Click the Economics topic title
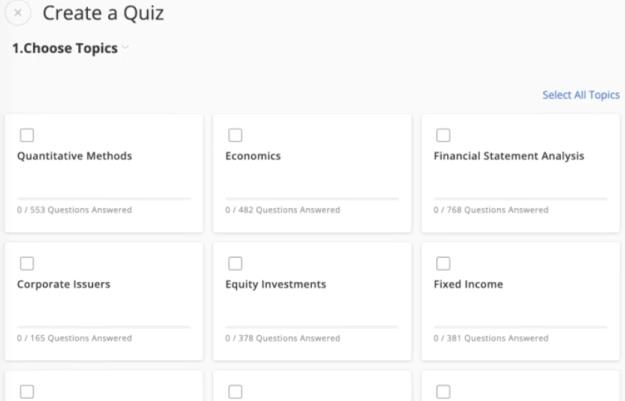The height and width of the screenshot is (401, 625). click(253, 156)
